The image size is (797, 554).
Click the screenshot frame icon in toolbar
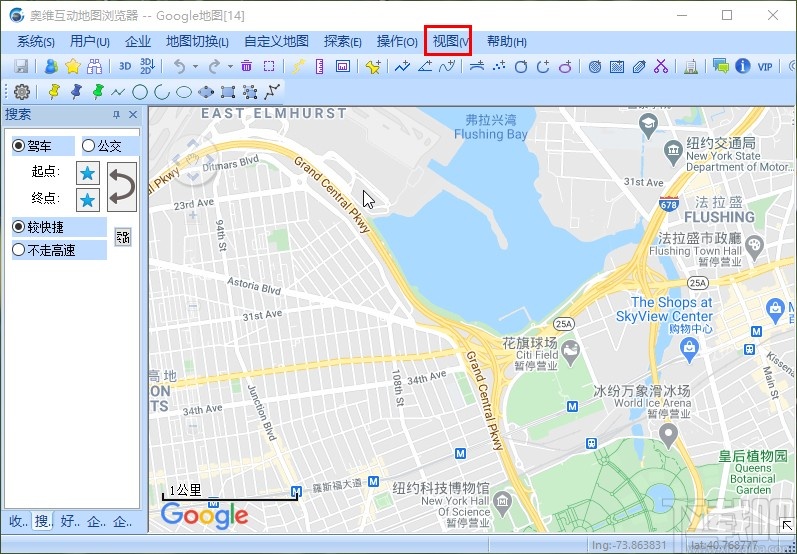tap(343, 66)
